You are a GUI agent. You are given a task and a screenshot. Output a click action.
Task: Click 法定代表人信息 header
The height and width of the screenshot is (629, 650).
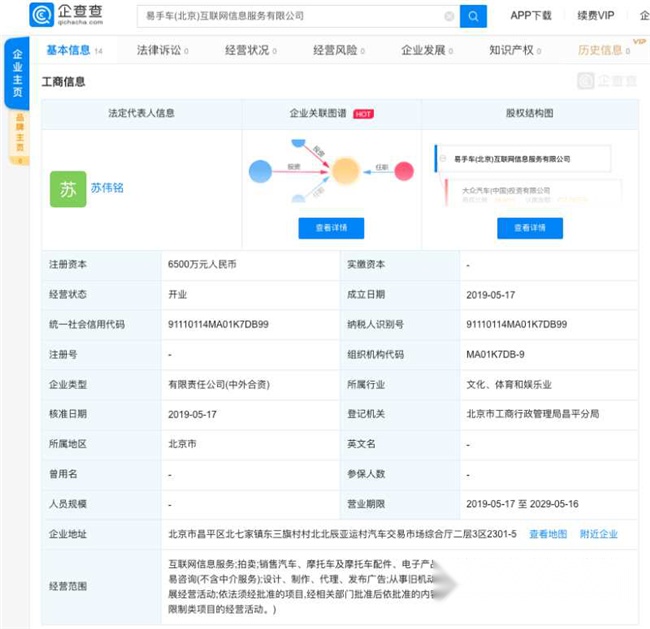point(141,113)
